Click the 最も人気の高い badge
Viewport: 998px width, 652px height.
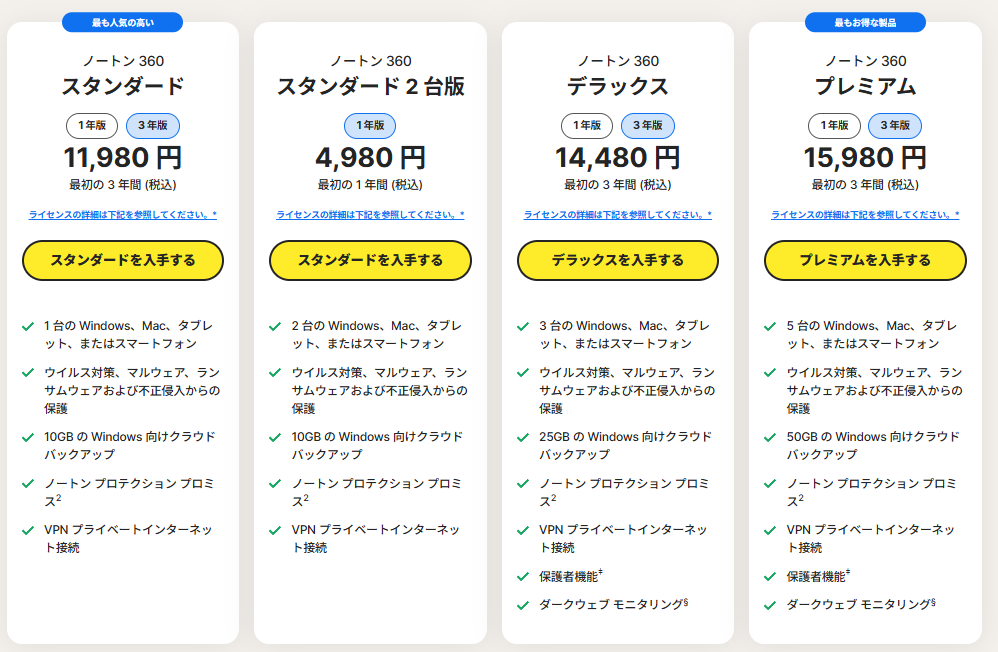point(122,22)
